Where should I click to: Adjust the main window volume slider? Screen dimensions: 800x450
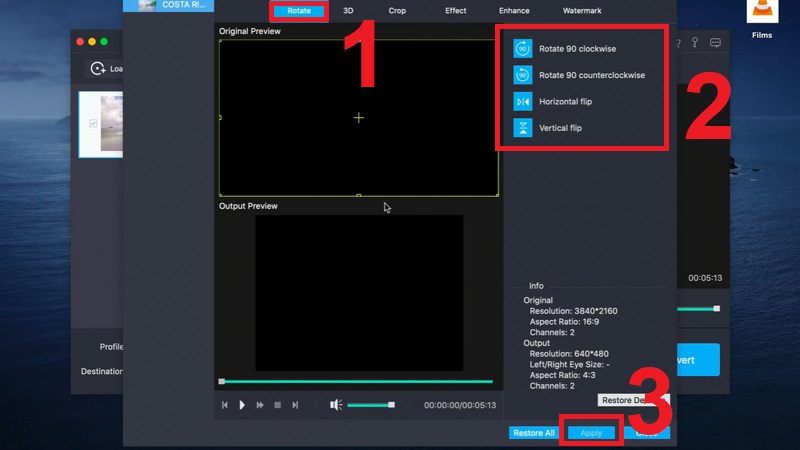(x=698, y=309)
